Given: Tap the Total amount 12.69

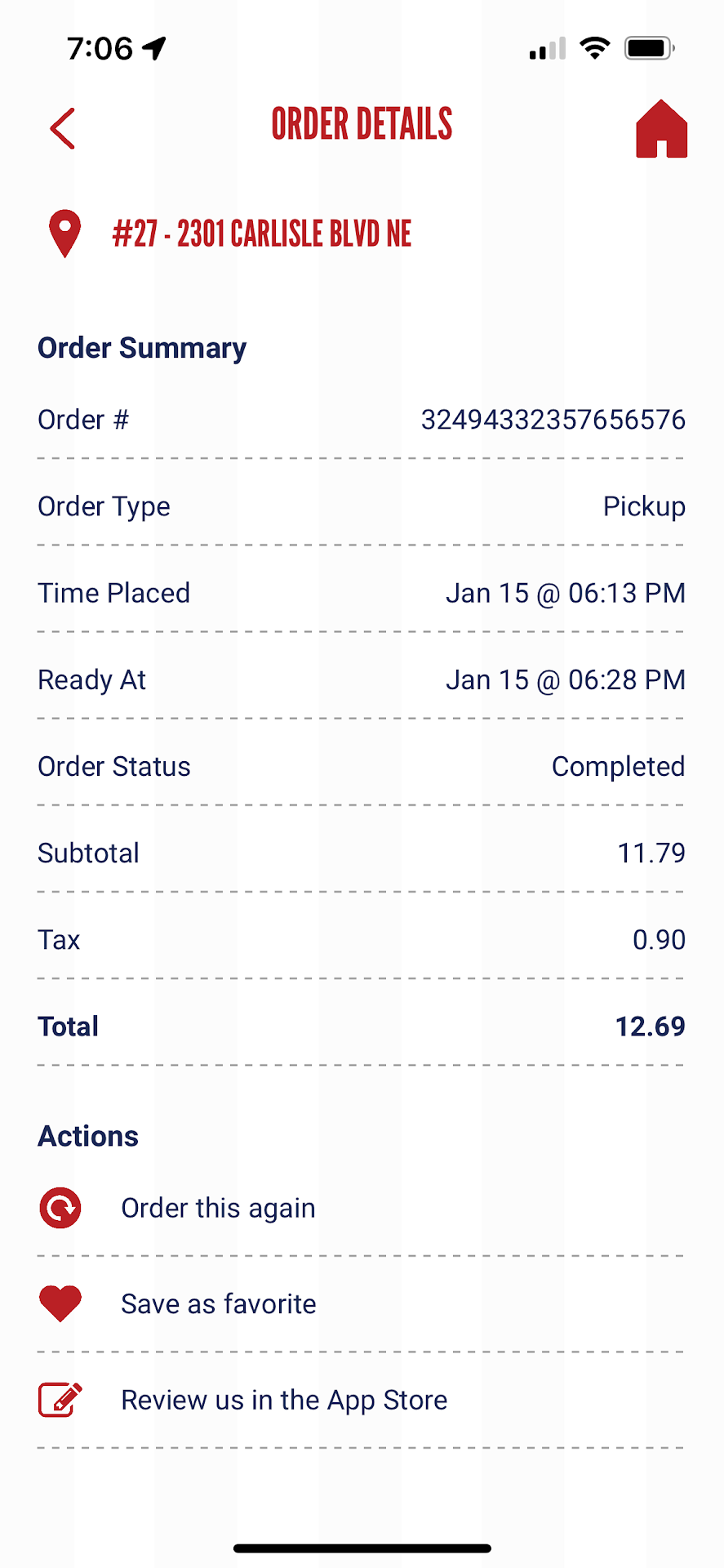Looking at the screenshot, I should click(x=650, y=1027).
